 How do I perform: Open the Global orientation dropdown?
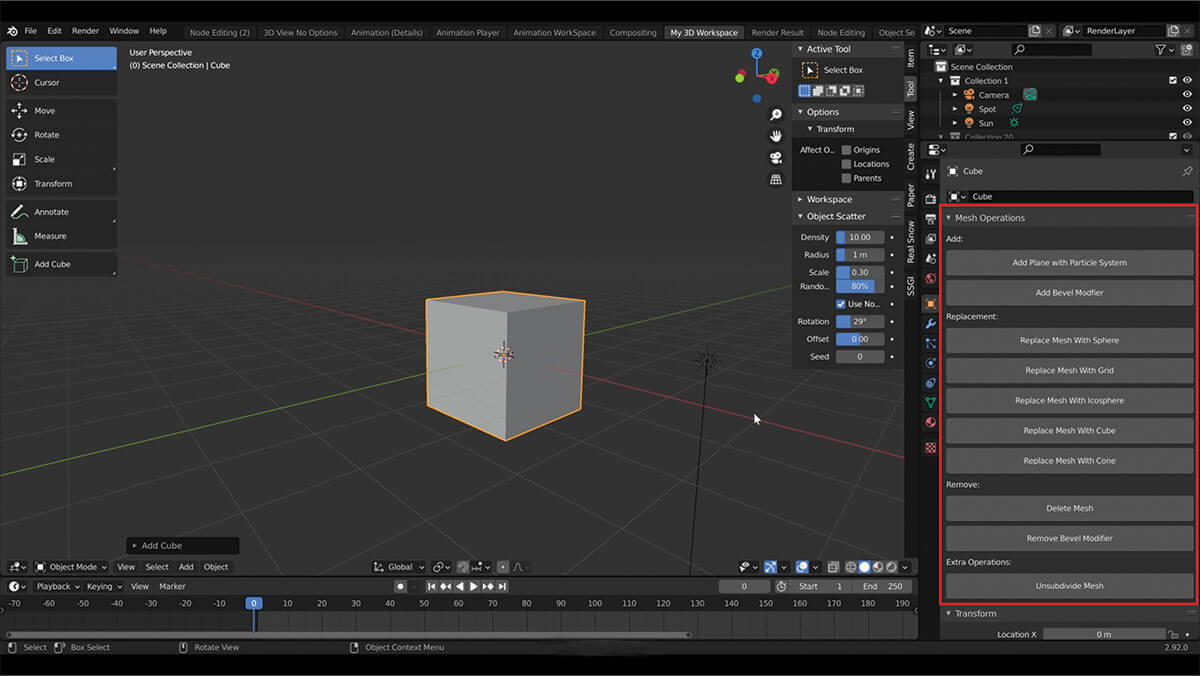[x=400, y=567]
